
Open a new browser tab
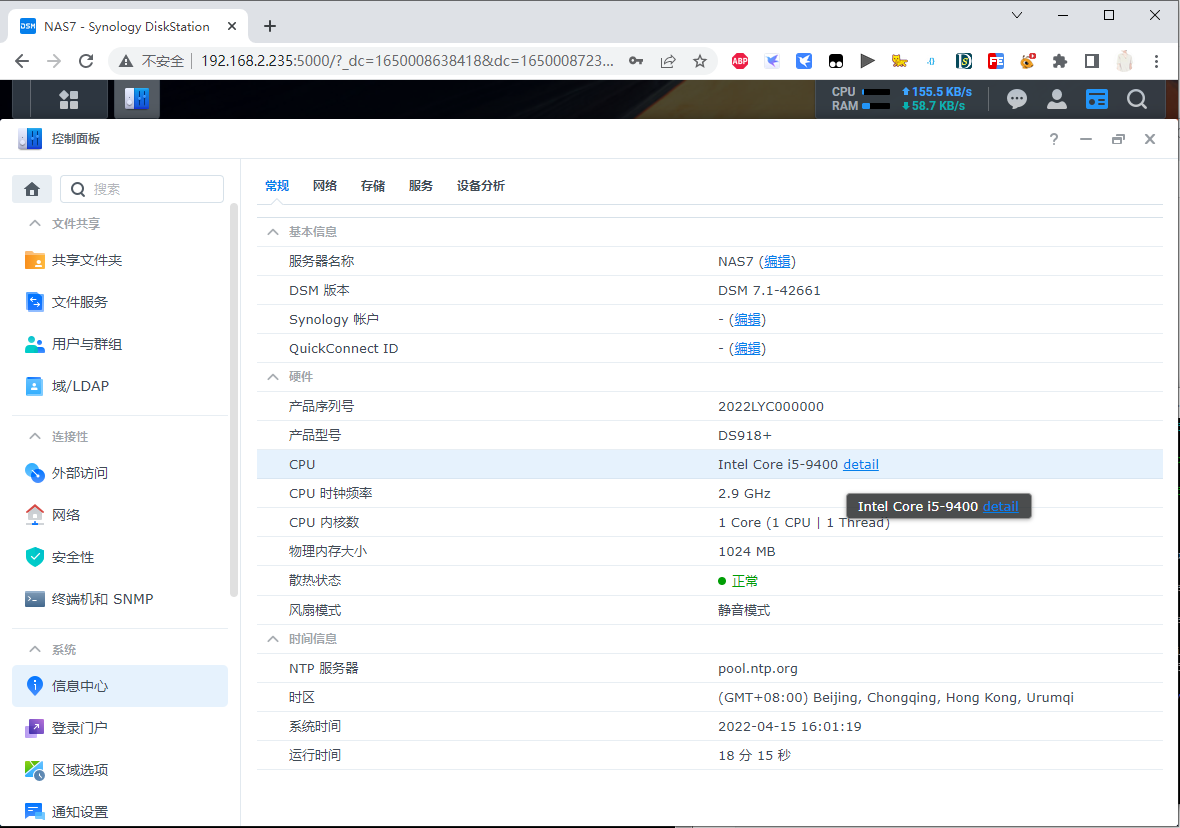coord(270,26)
